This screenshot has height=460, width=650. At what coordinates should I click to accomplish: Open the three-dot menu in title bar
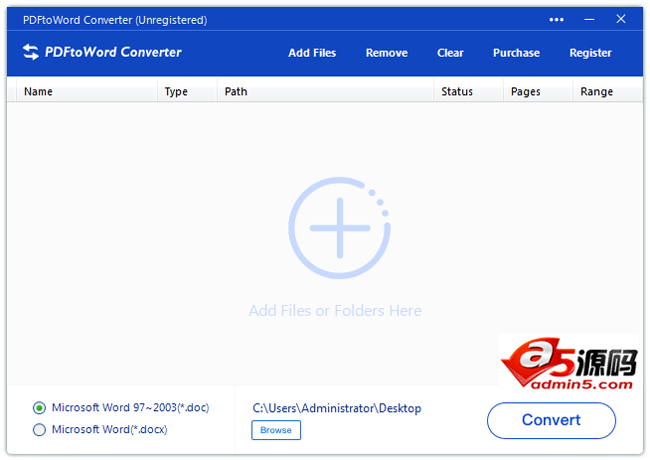(557, 19)
